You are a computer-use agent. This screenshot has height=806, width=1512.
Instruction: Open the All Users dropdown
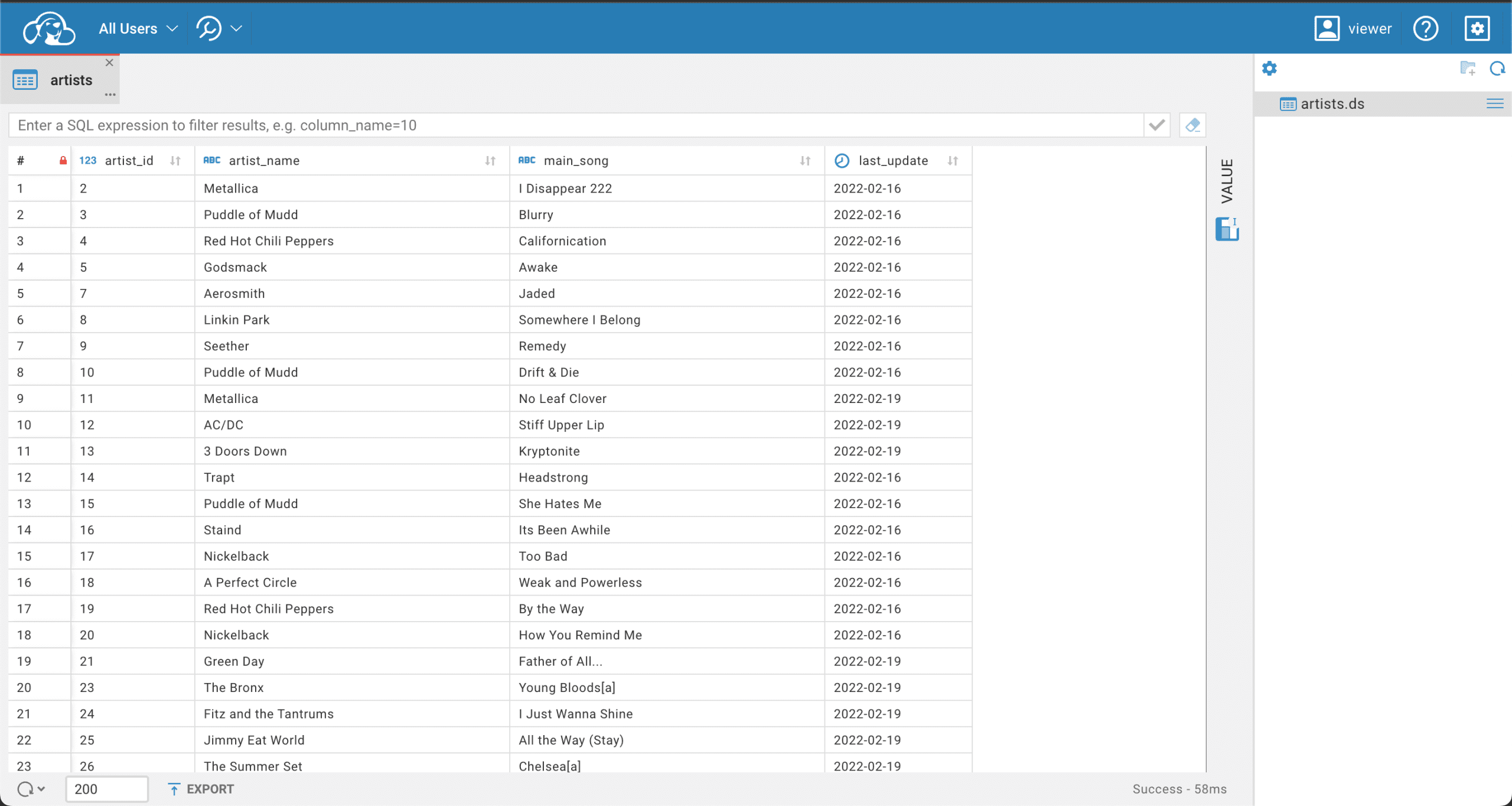coord(138,28)
